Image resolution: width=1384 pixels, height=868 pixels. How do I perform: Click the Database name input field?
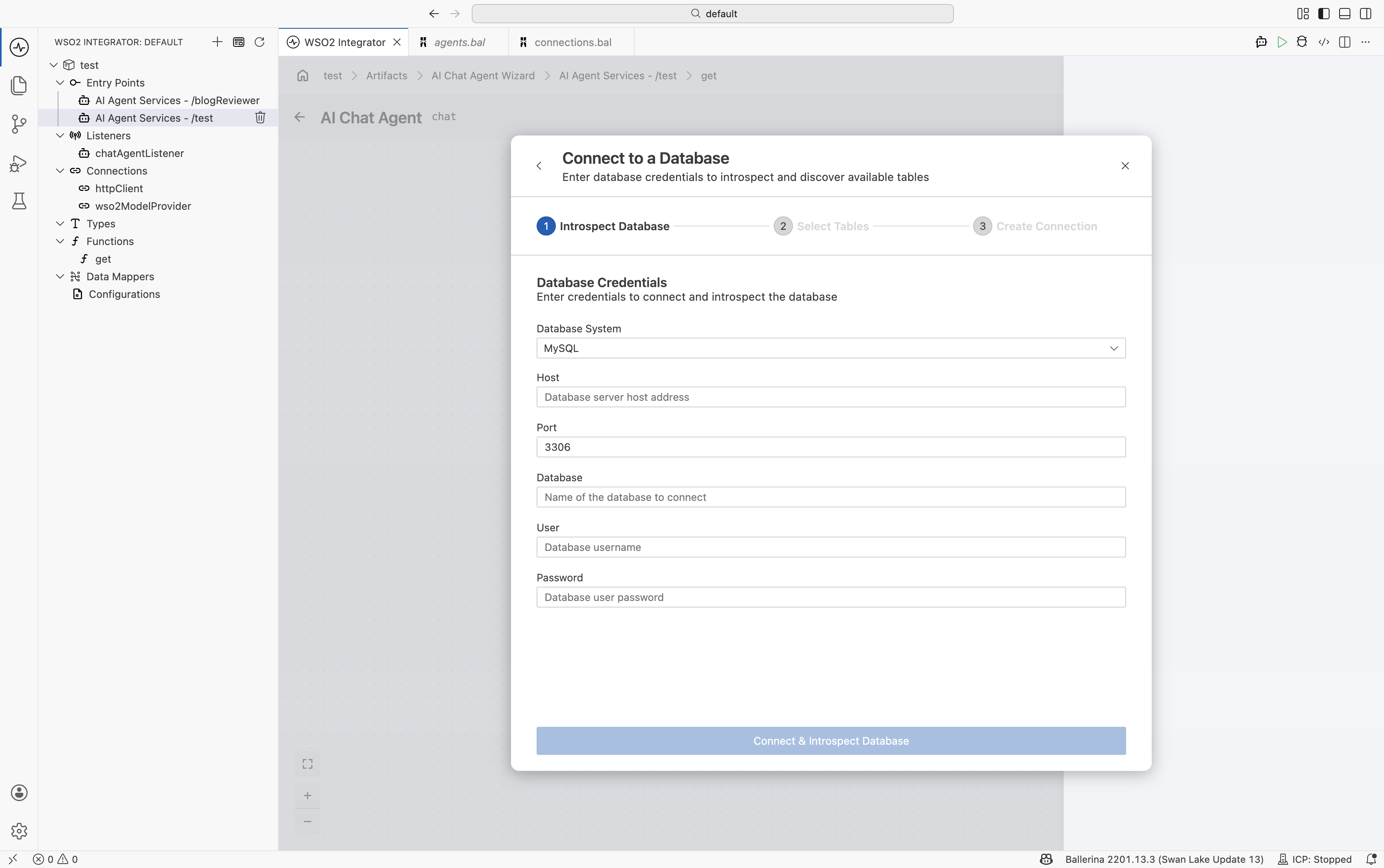coord(831,497)
